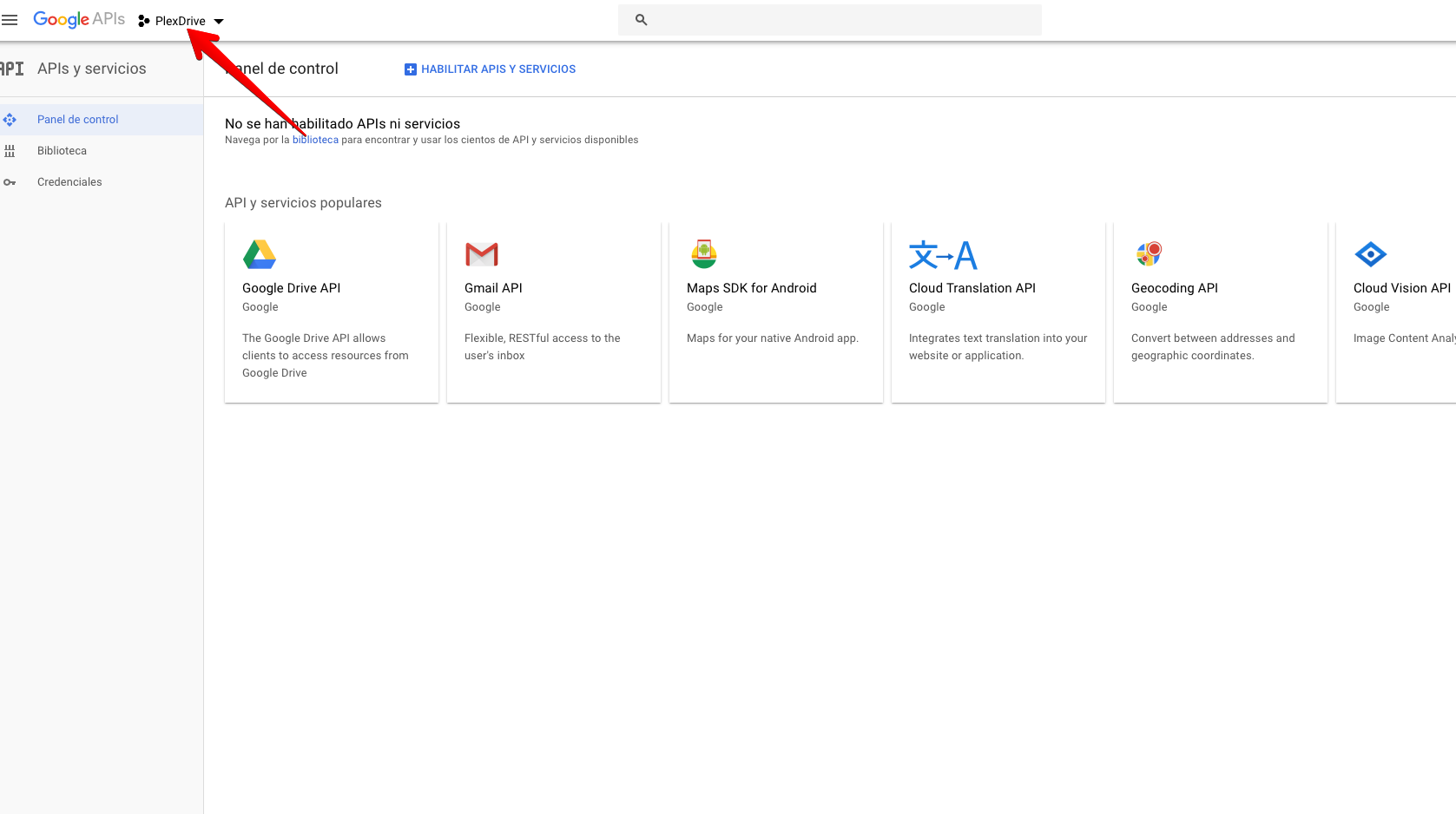
Task: Click 'API y servicios populares' heading
Action: pyautogui.click(x=303, y=203)
